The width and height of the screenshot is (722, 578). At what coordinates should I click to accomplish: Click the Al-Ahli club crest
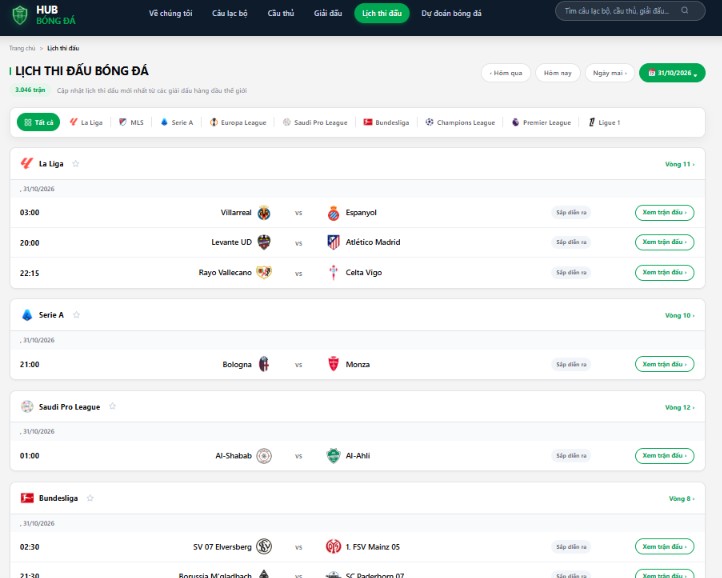(x=333, y=456)
